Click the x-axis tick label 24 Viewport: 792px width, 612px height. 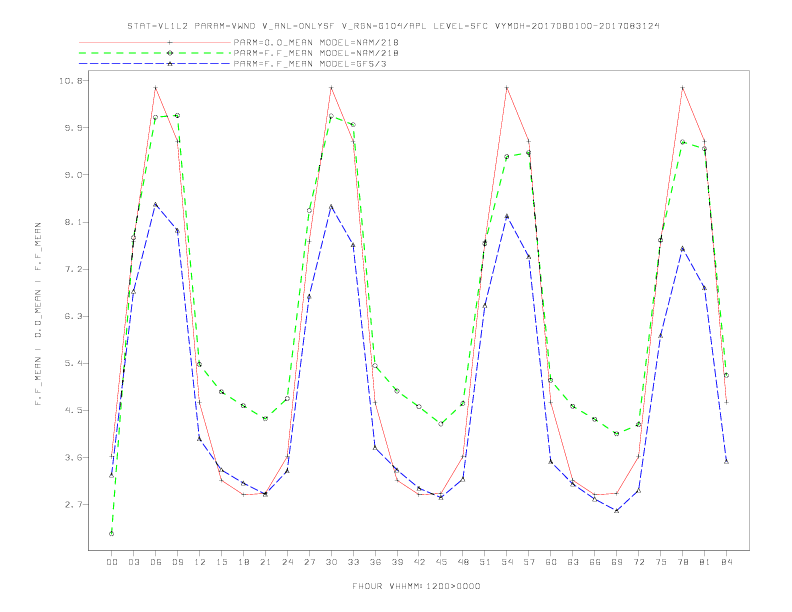[287, 562]
